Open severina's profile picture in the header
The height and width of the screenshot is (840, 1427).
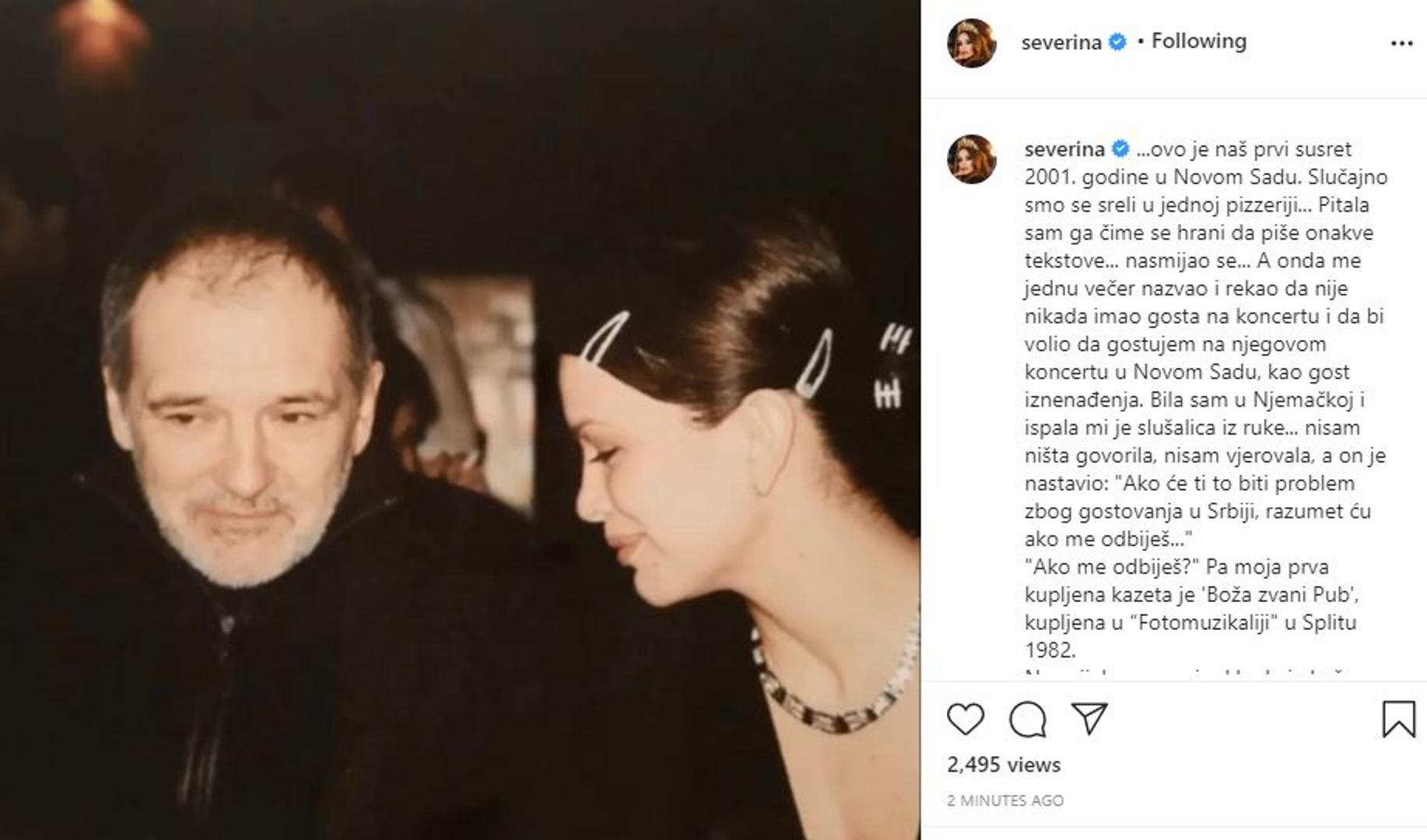coord(972,43)
